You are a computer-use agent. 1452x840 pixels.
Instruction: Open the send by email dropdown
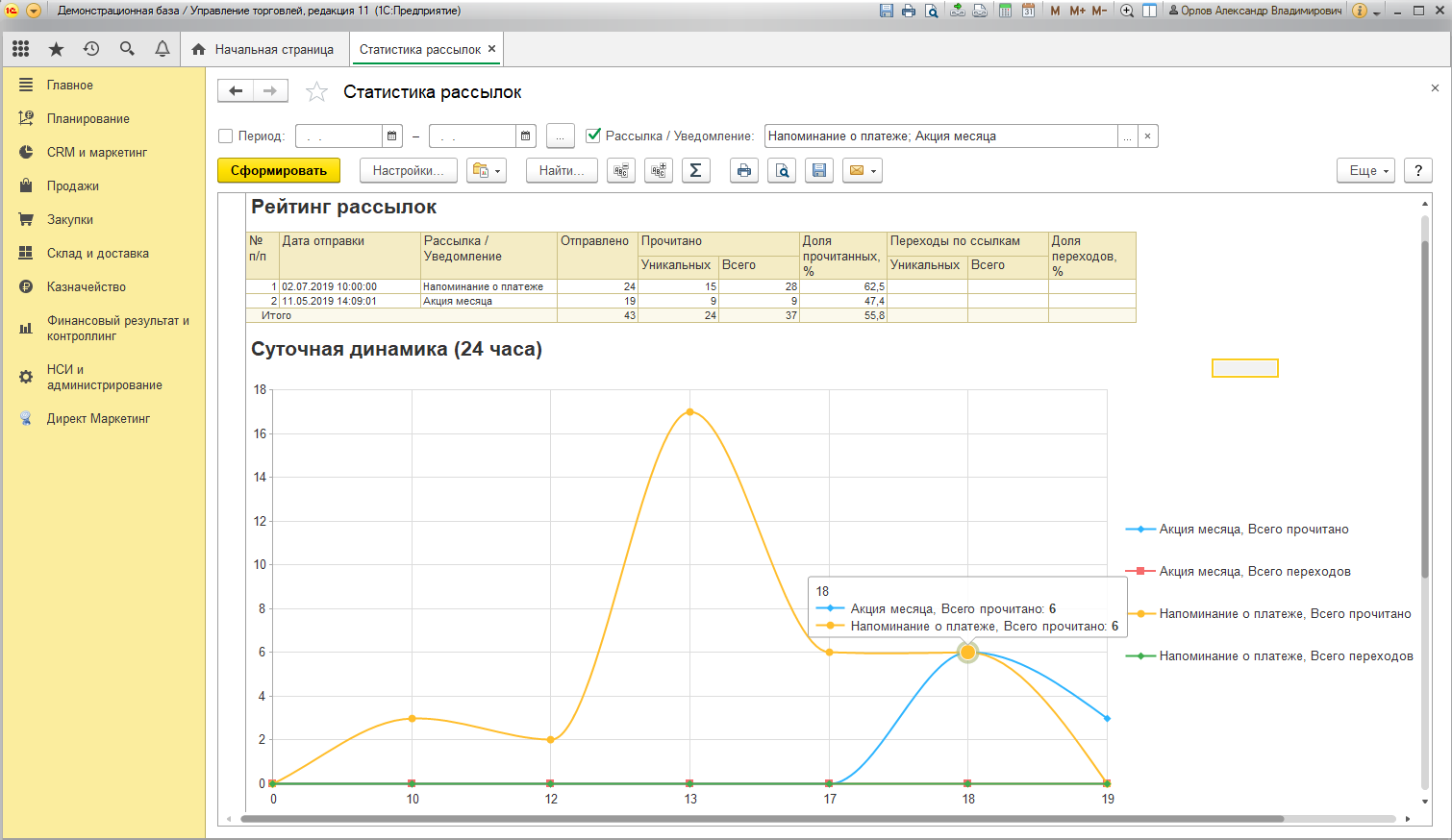pyautogui.click(x=863, y=171)
